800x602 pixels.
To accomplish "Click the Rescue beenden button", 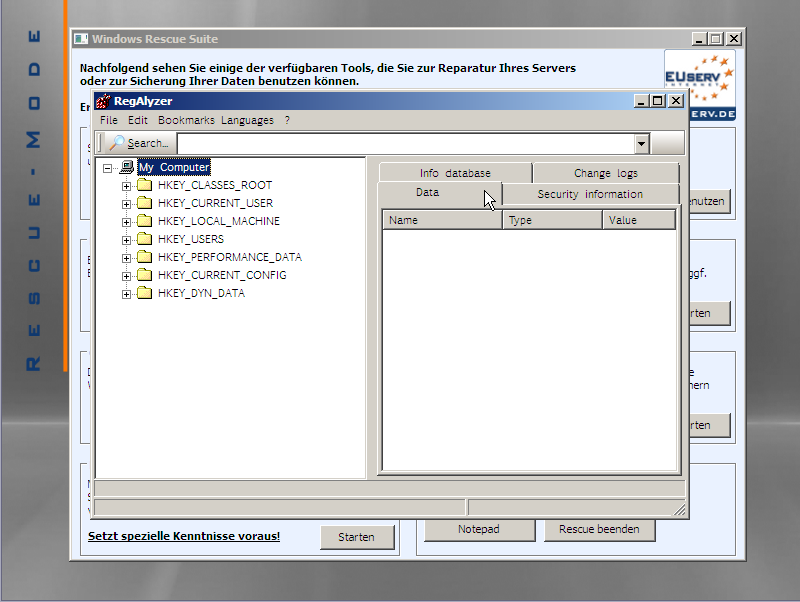I will [599, 530].
